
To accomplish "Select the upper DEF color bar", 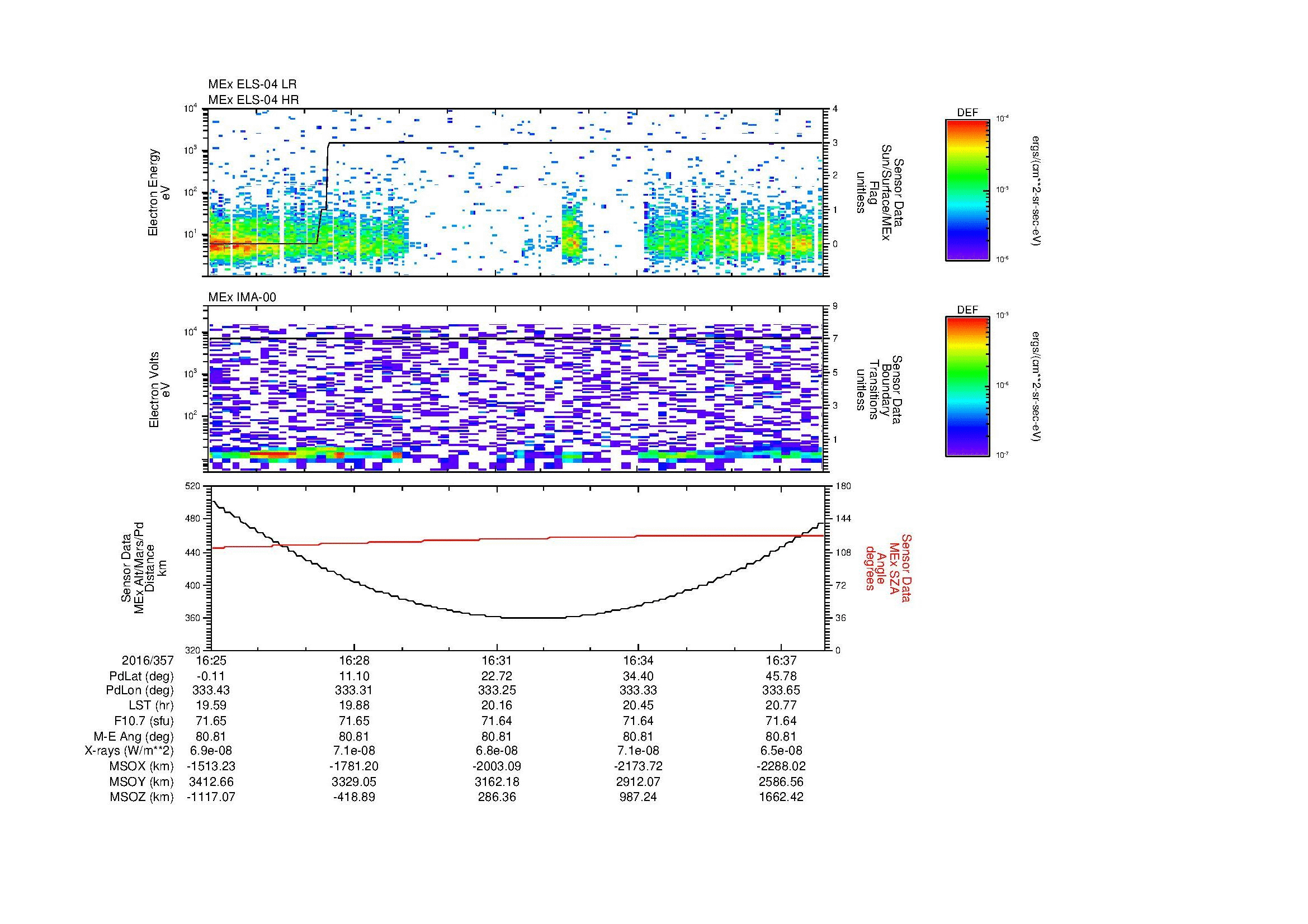I will [967, 189].
